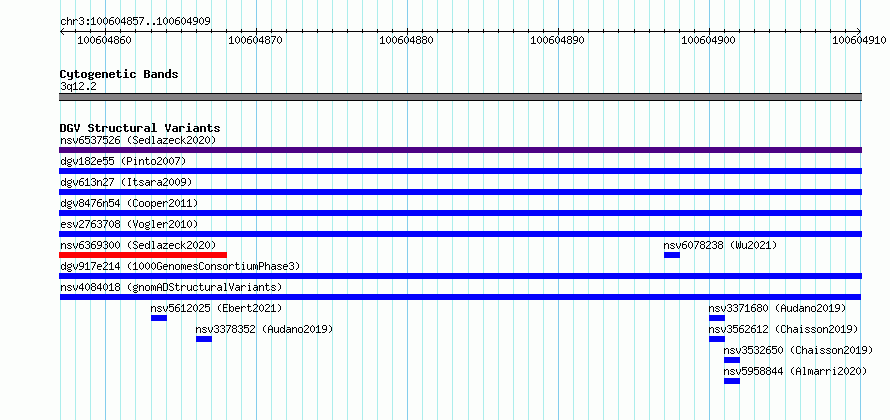Open the nsv5612025 (Ebert2021) label
Screen dimensions: 890x420
click(216, 308)
